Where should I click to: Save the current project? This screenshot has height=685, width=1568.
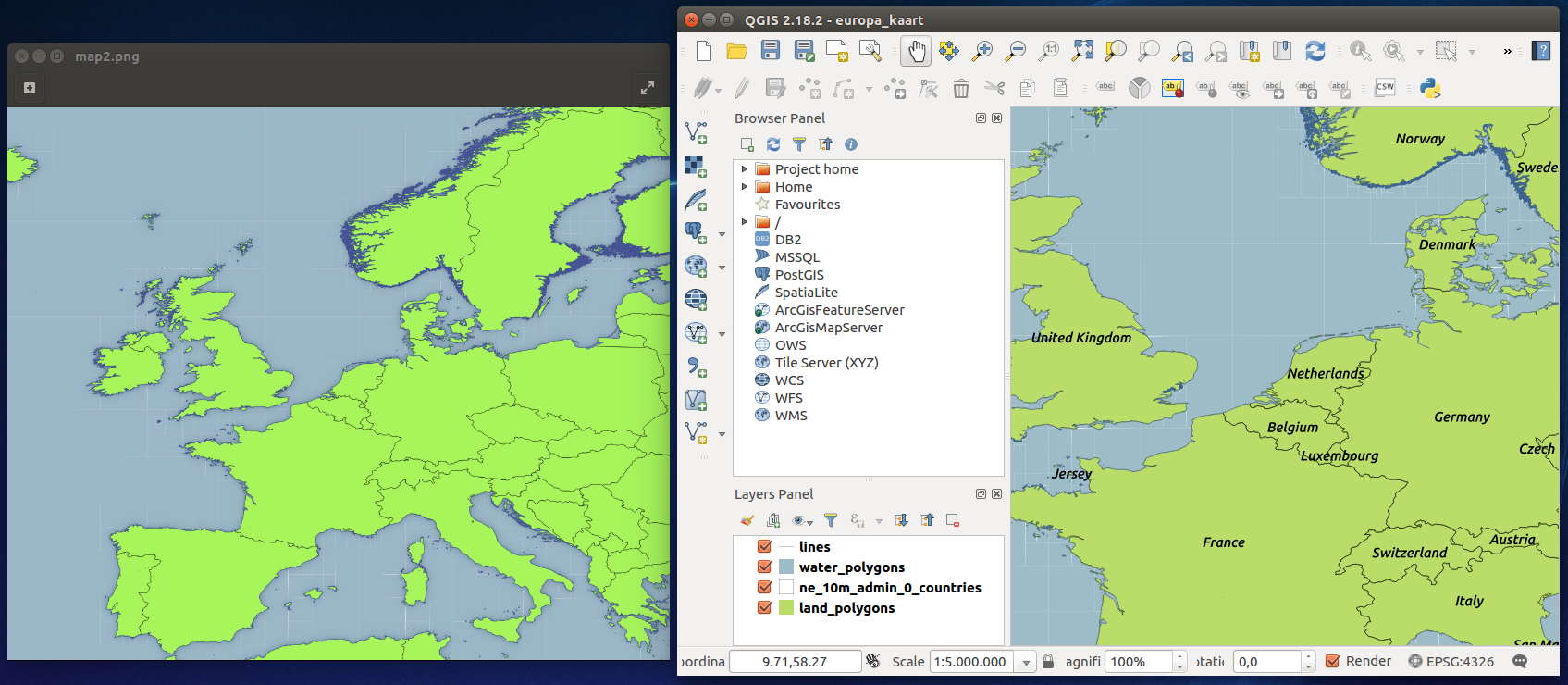tap(771, 51)
